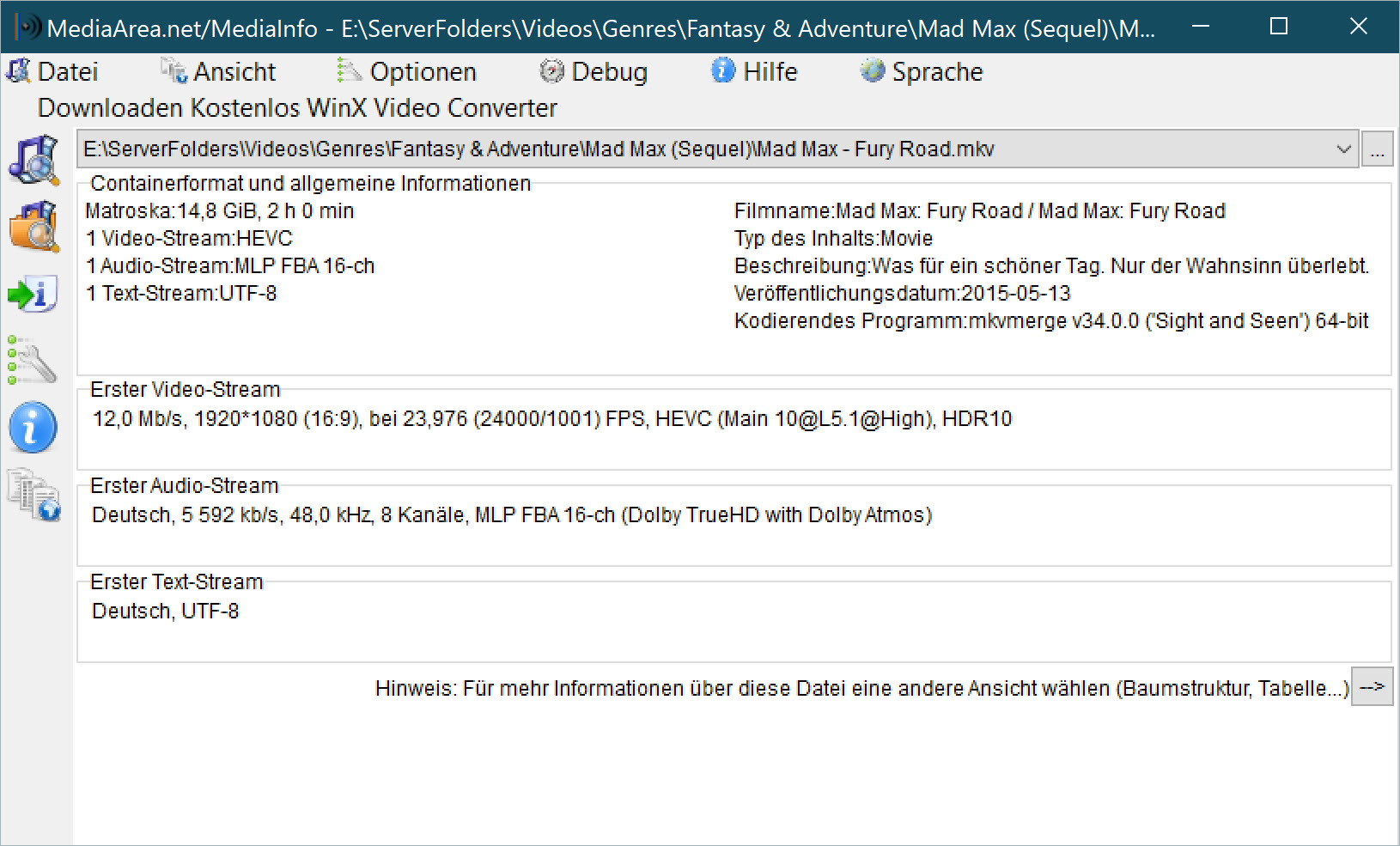This screenshot has height=846, width=1400.
Task: Click the website documents icon in sidebar
Action: click(34, 494)
